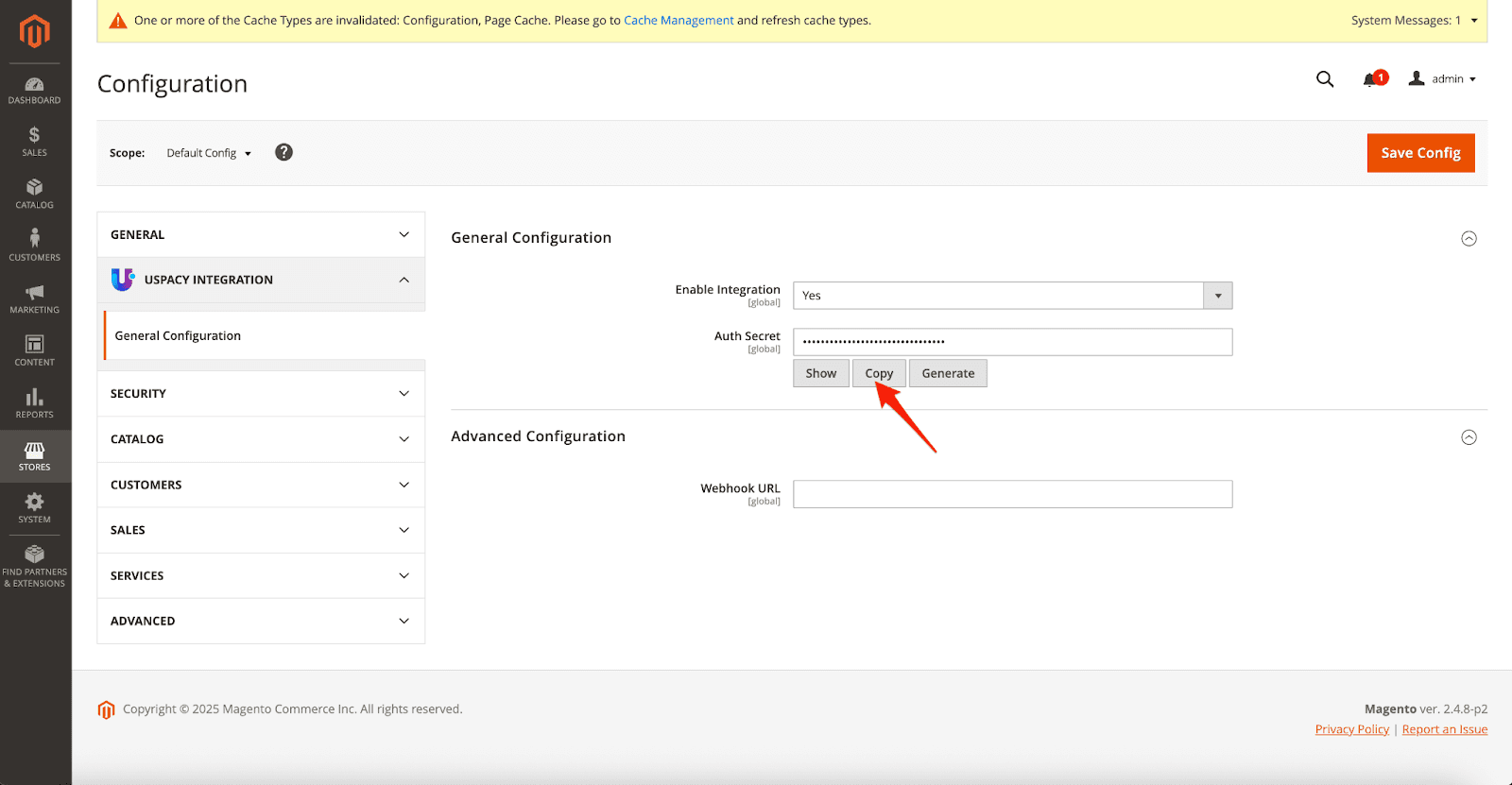
Task: Open the Default Config scope selector
Action: (x=209, y=153)
